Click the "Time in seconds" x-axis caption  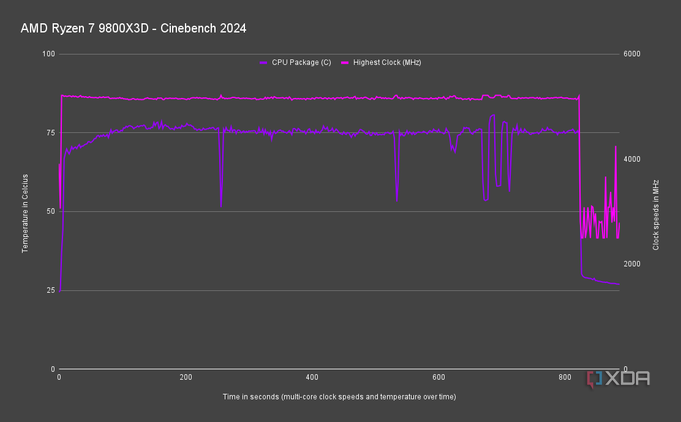(339, 397)
